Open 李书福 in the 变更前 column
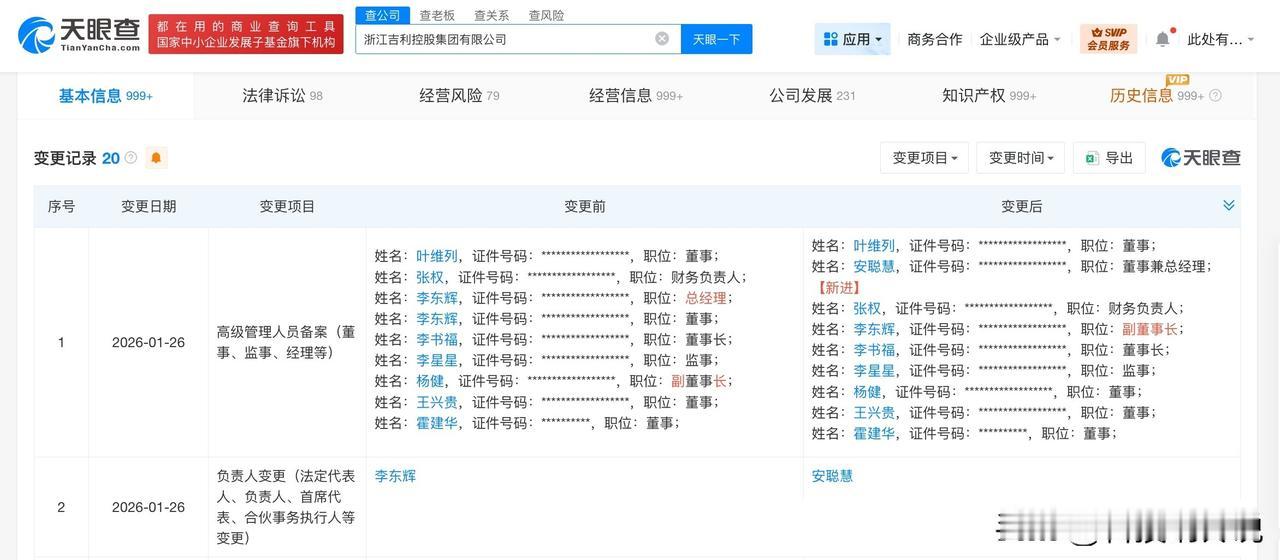 [x=437, y=340]
